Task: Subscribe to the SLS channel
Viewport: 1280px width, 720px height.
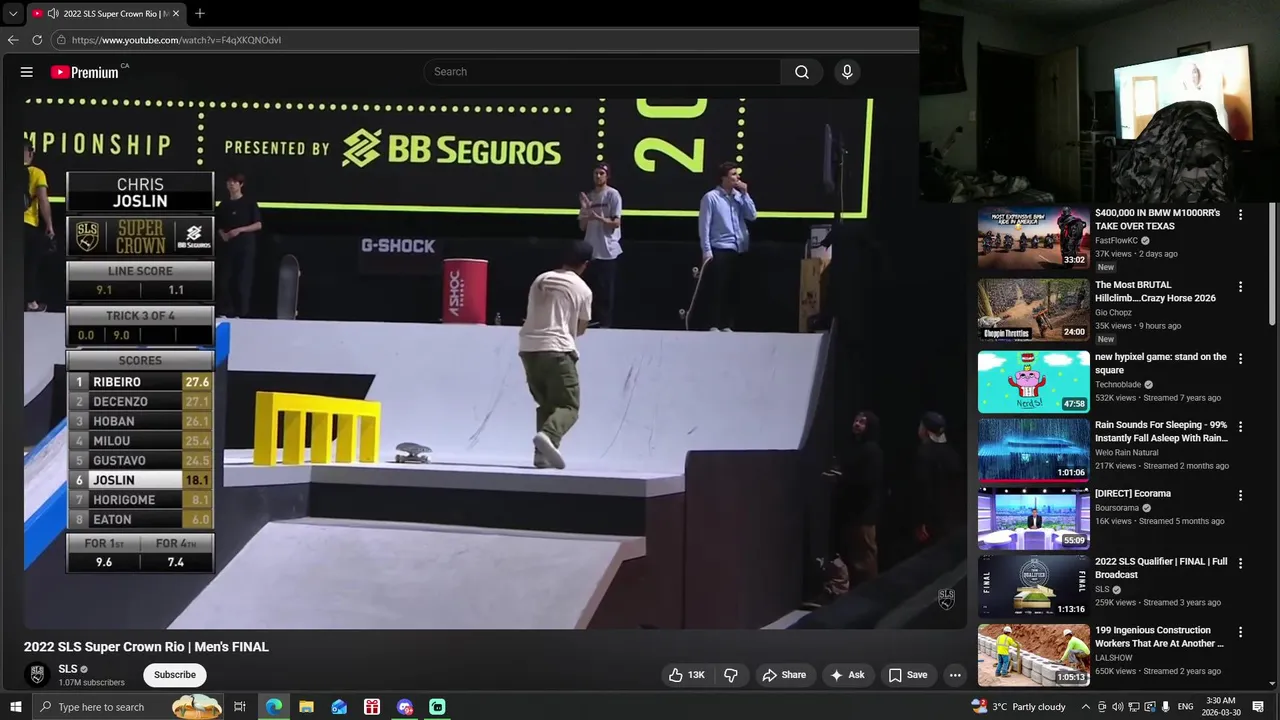Action: click(x=175, y=675)
